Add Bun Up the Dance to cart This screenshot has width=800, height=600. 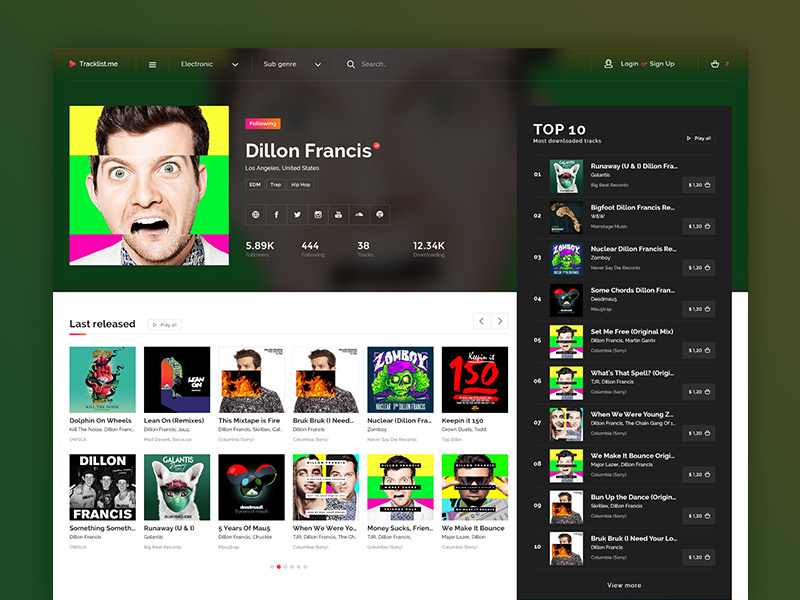(698, 515)
